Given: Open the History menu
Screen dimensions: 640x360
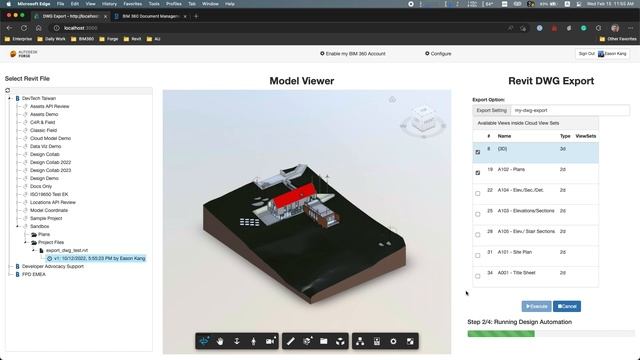Looking at the screenshot, I should coord(109,4).
